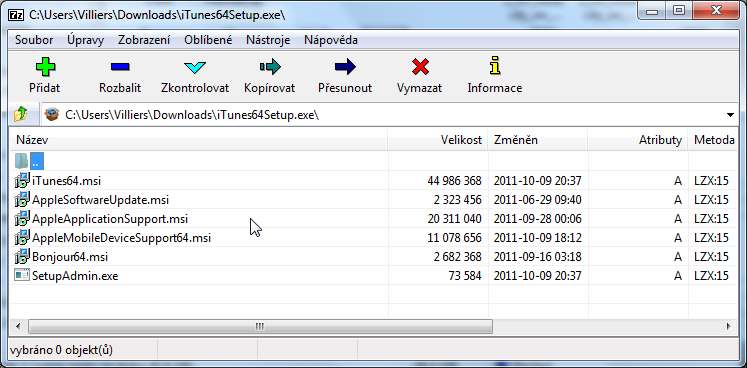Open the yellow Informace icon

click(x=495, y=66)
